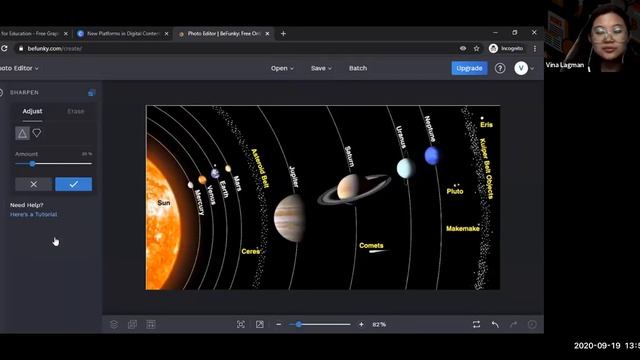Click the Vina Lagman video thumbnail

click(592, 37)
